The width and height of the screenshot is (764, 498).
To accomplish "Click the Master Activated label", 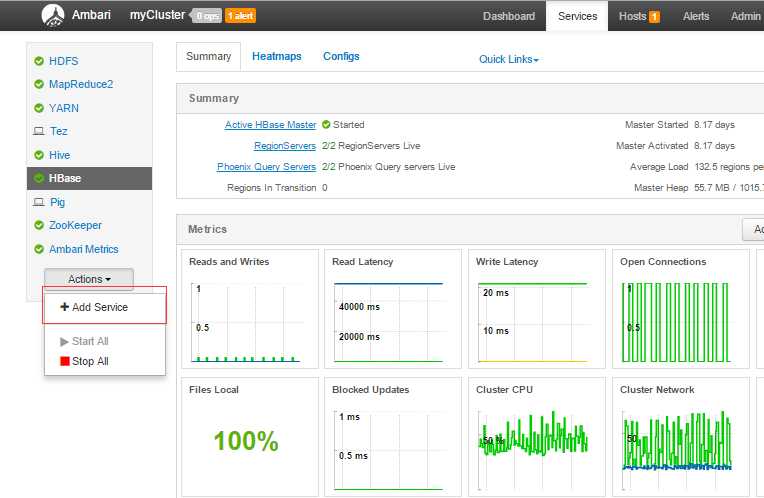I will pyautogui.click(x=652, y=146).
